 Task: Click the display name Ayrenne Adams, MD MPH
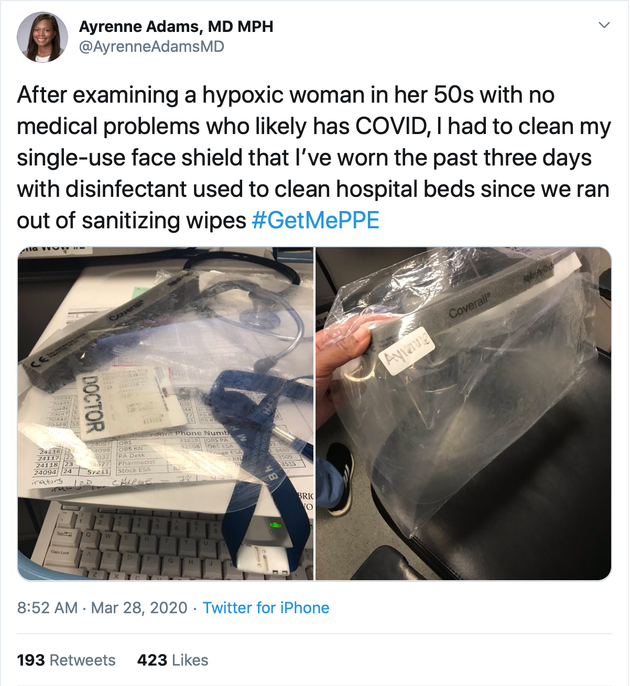coord(176,27)
